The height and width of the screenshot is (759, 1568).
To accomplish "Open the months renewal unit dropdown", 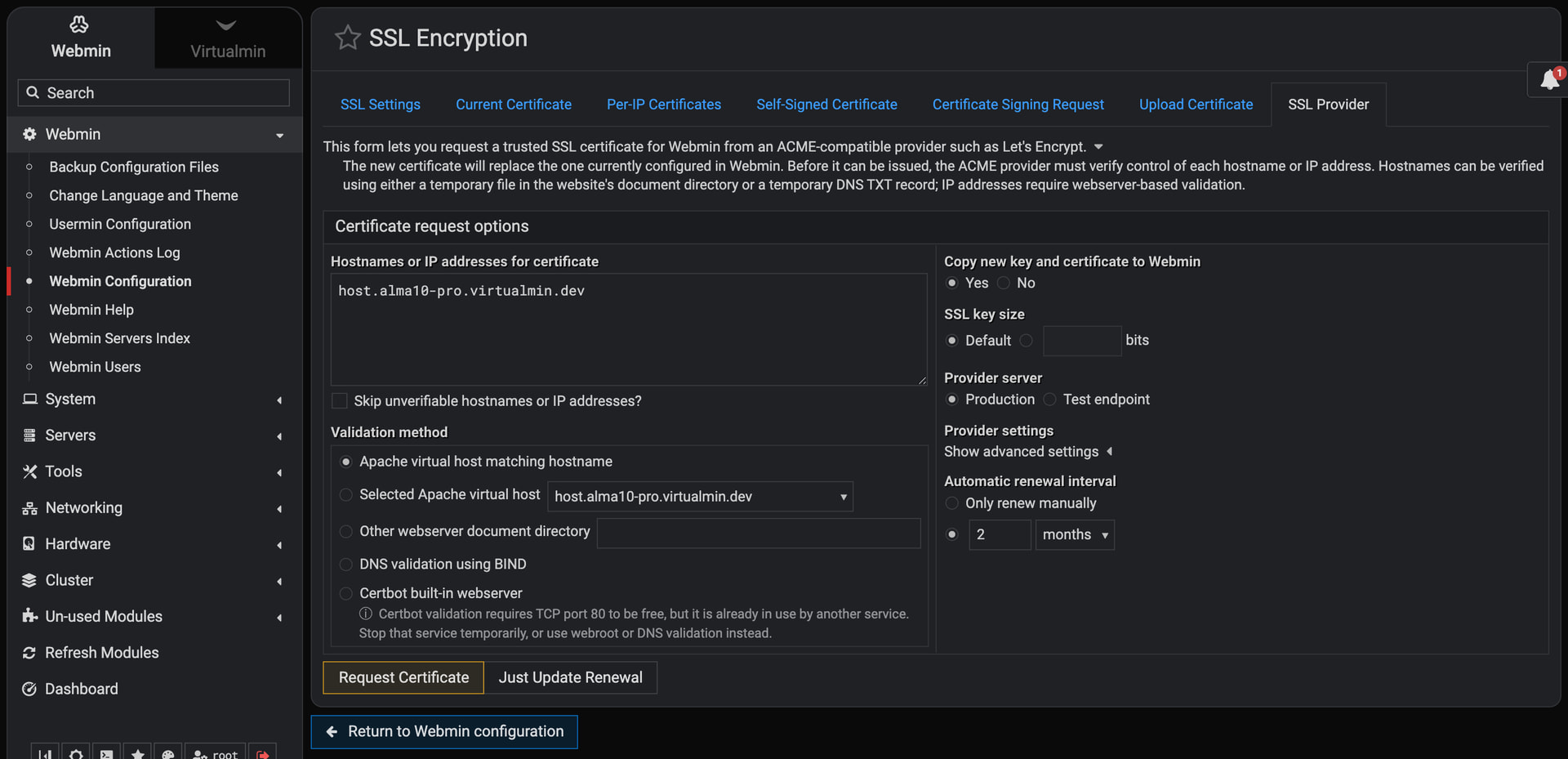I will [x=1075, y=535].
